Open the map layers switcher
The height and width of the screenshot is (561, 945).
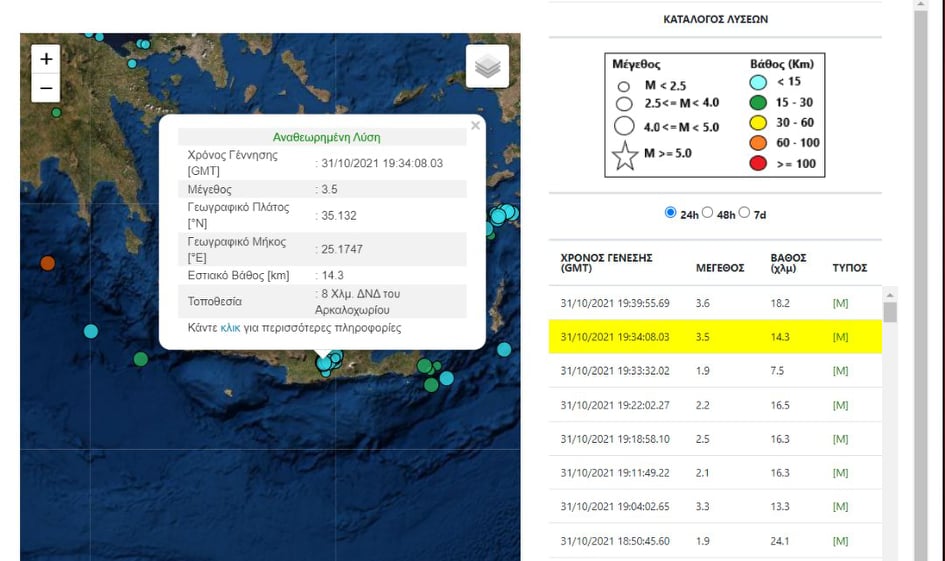tap(487, 67)
